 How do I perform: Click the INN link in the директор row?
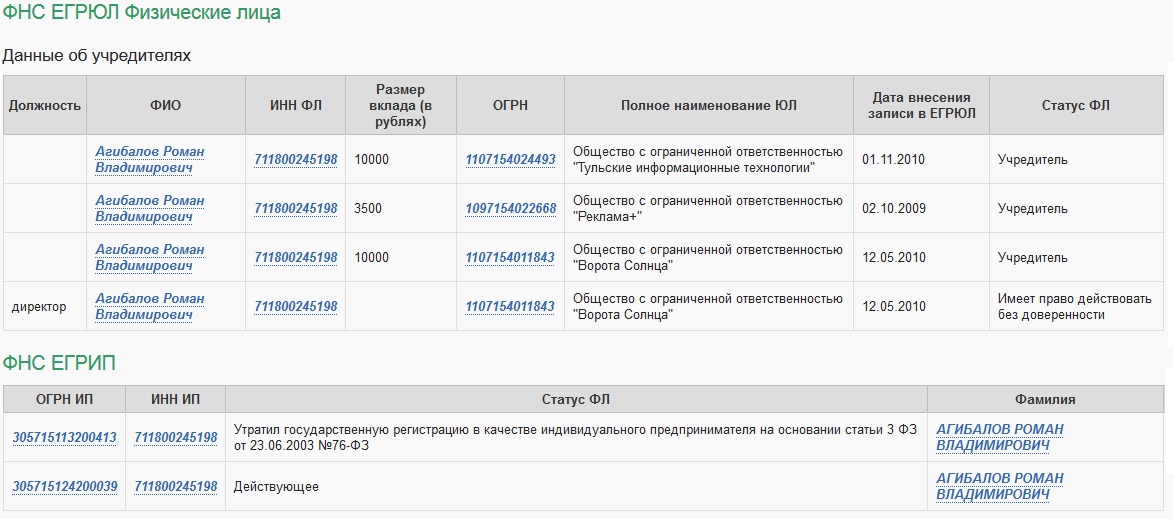pos(296,307)
